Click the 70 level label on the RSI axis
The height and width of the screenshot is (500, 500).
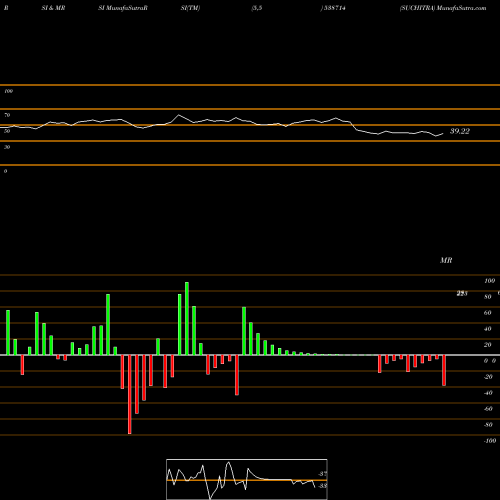pyautogui.click(x=7, y=115)
